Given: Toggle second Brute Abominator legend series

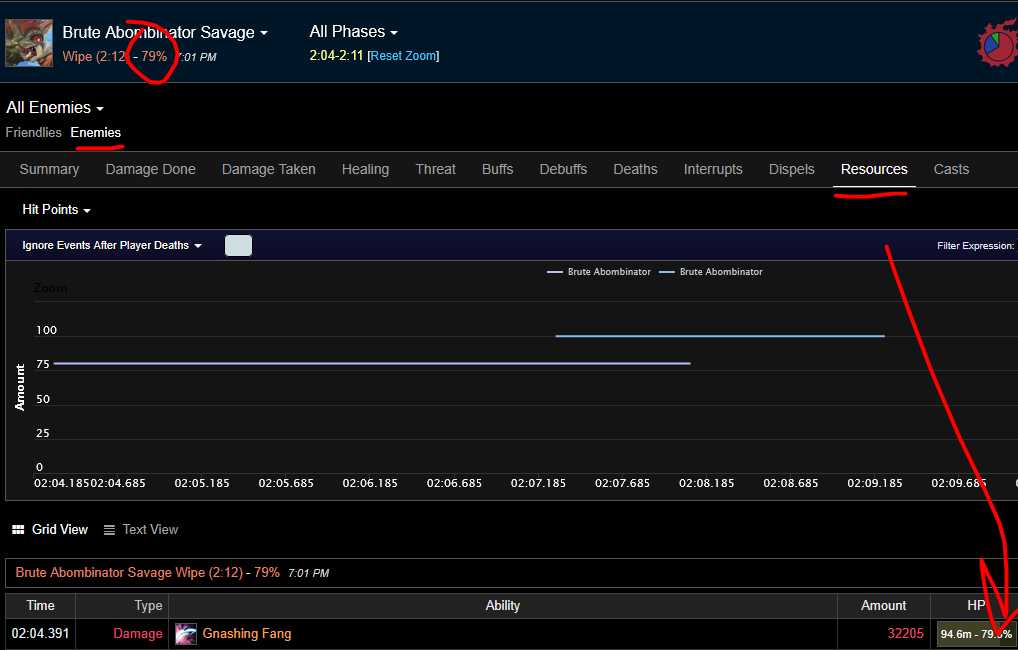Looking at the screenshot, I should coord(711,272).
